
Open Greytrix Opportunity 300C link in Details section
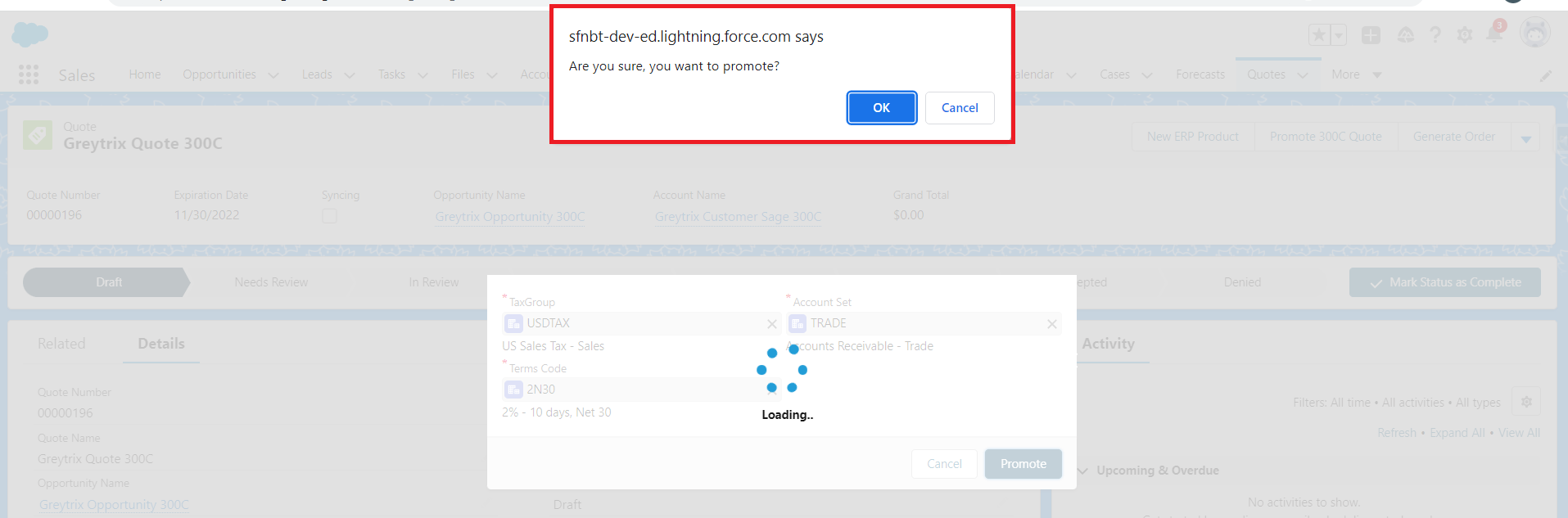[x=114, y=505]
